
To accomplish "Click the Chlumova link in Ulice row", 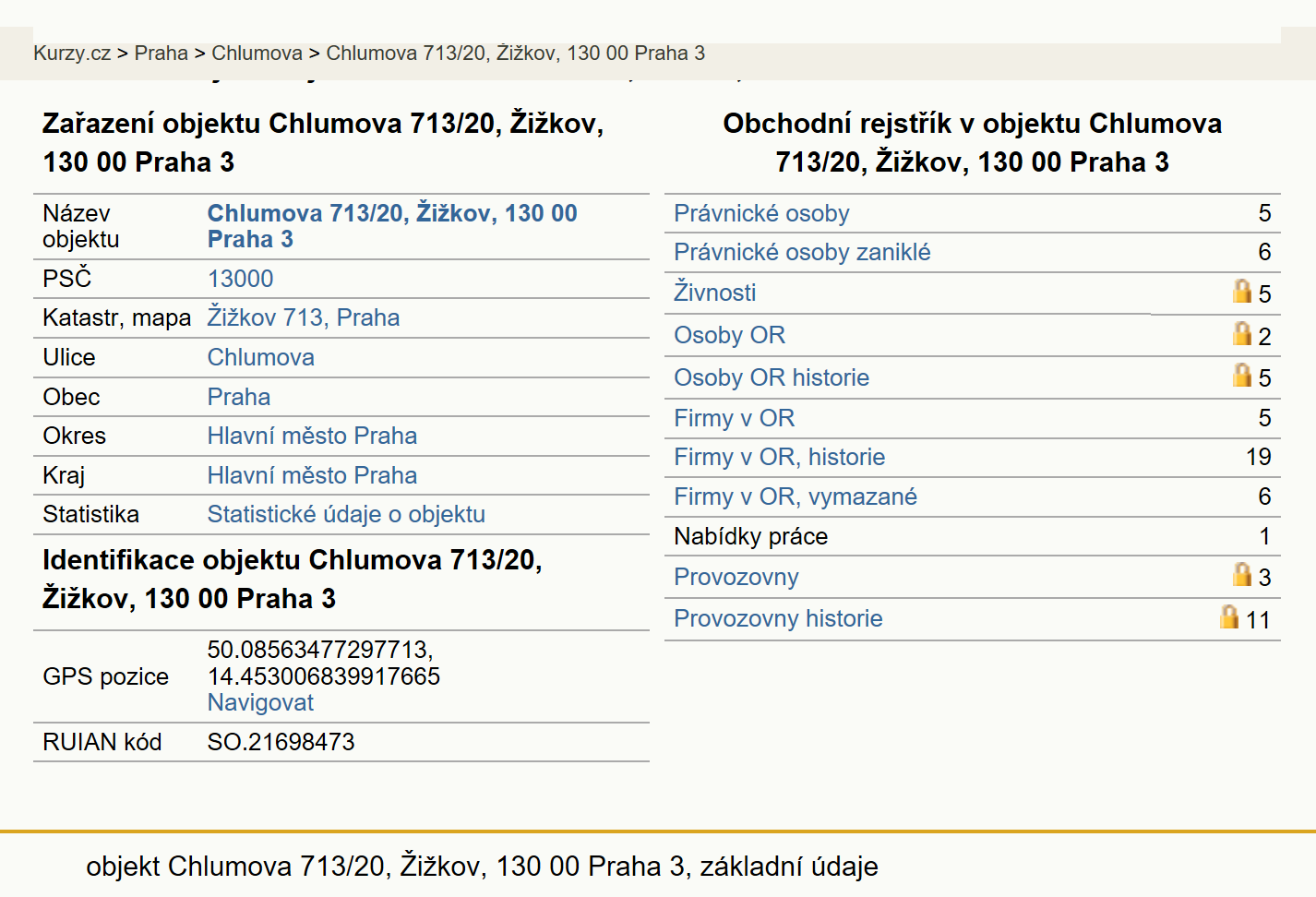I will coord(260,357).
